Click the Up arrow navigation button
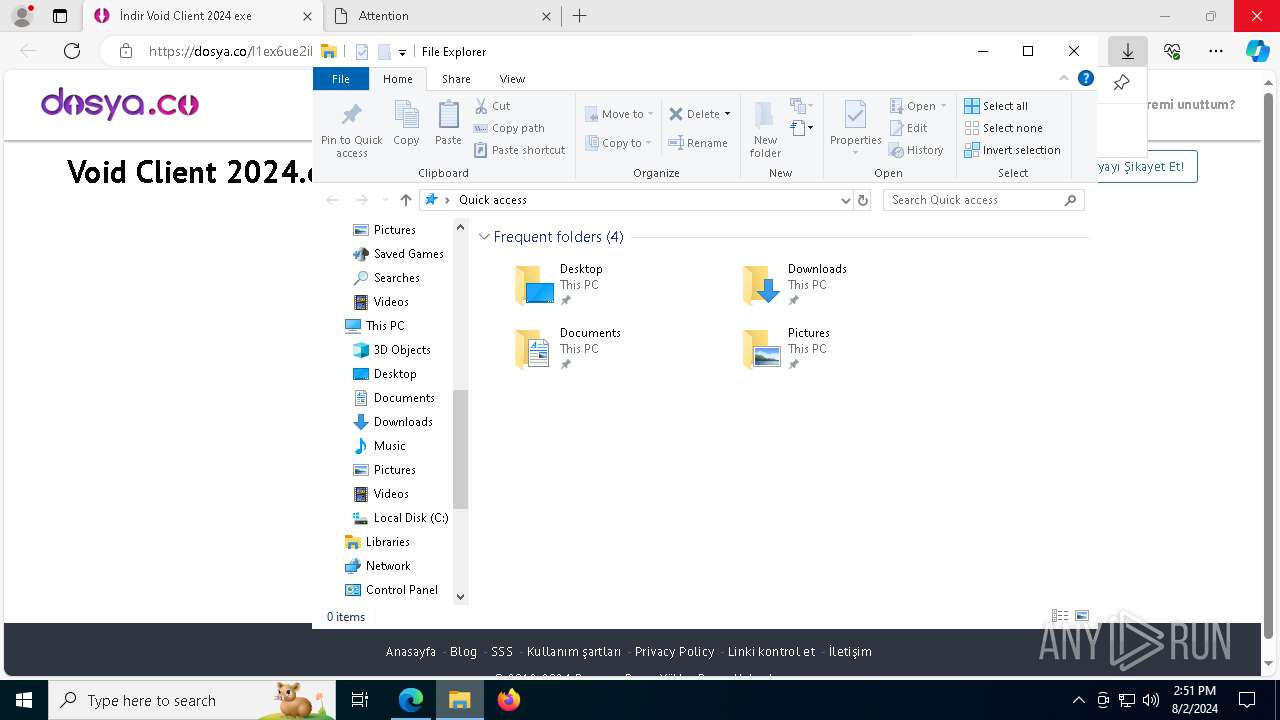The image size is (1280, 720). (x=405, y=200)
